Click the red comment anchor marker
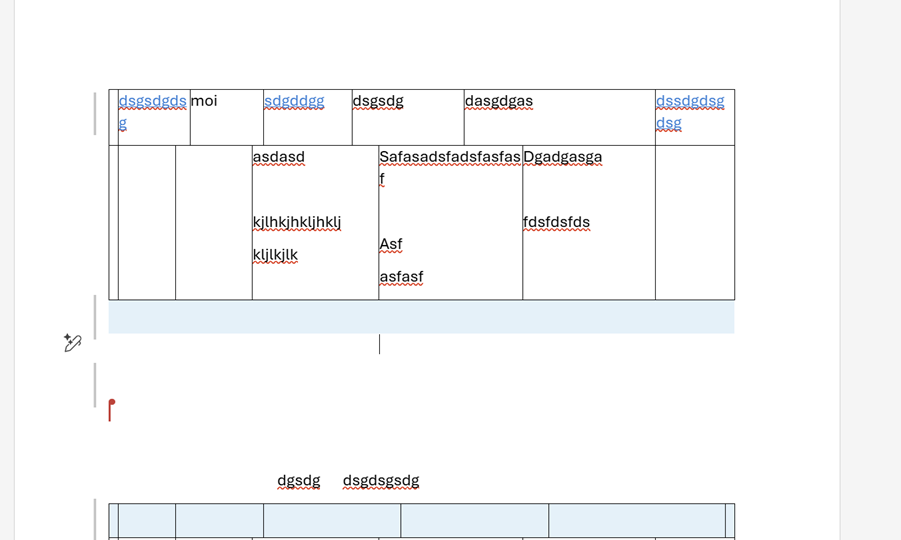The width and height of the screenshot is (901, 540). [111, 410]
